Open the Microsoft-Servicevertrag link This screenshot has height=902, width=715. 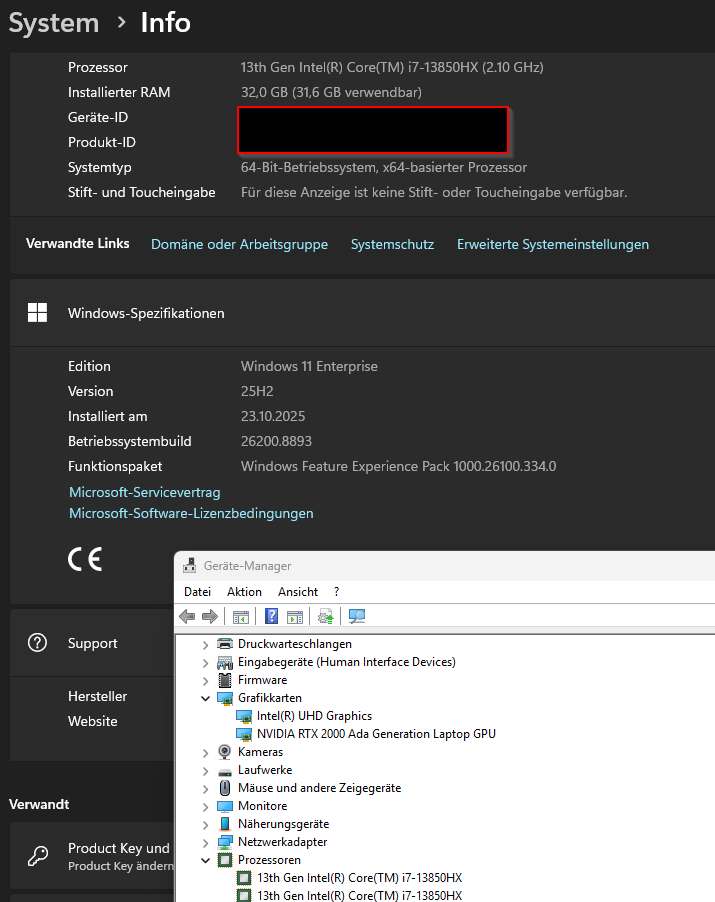(144, 492)
